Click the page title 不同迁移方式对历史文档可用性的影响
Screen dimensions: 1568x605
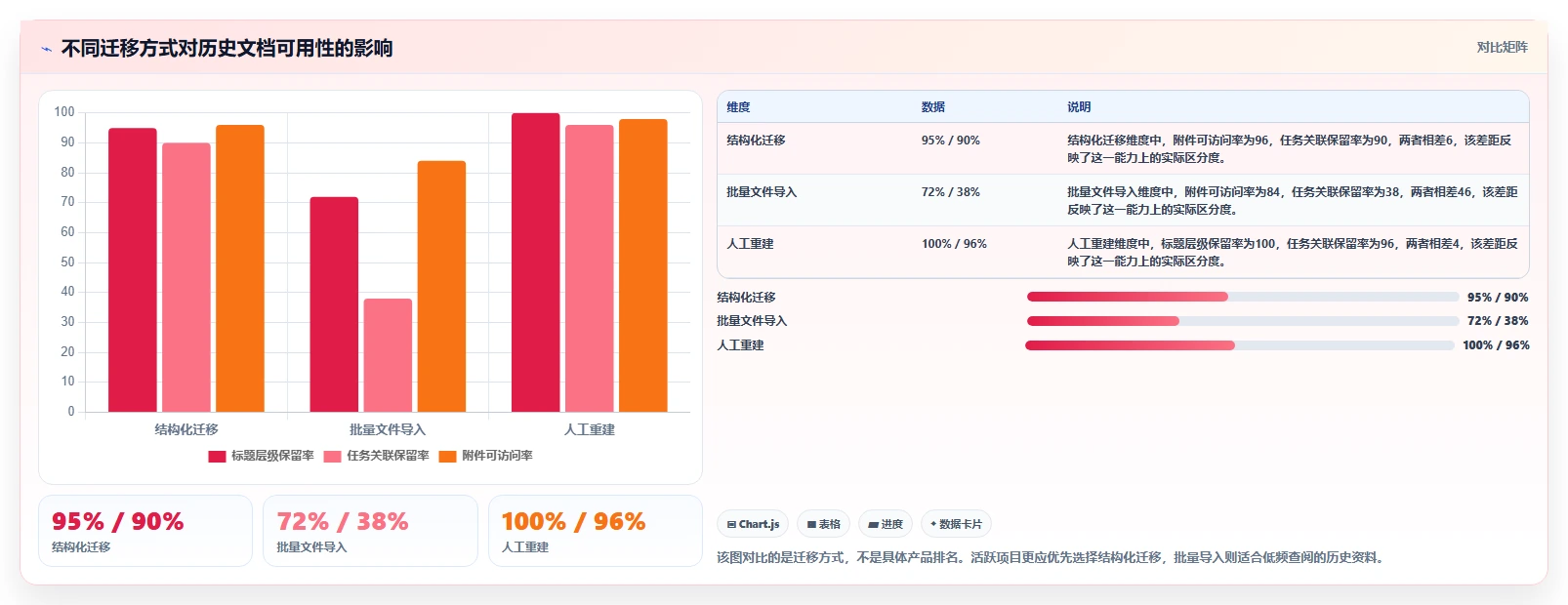227,49
